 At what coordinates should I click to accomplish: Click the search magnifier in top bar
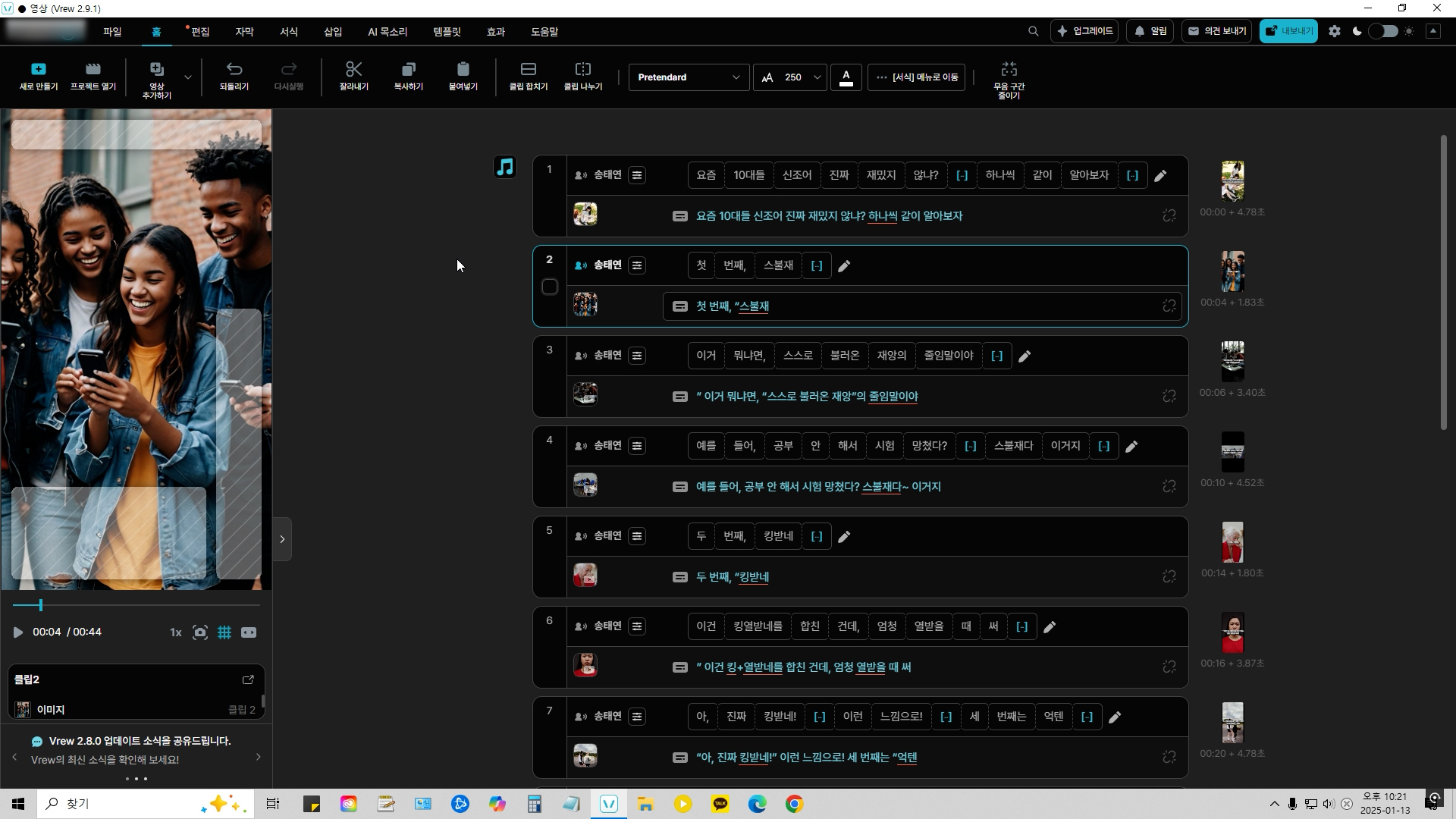pos(1033,32)
